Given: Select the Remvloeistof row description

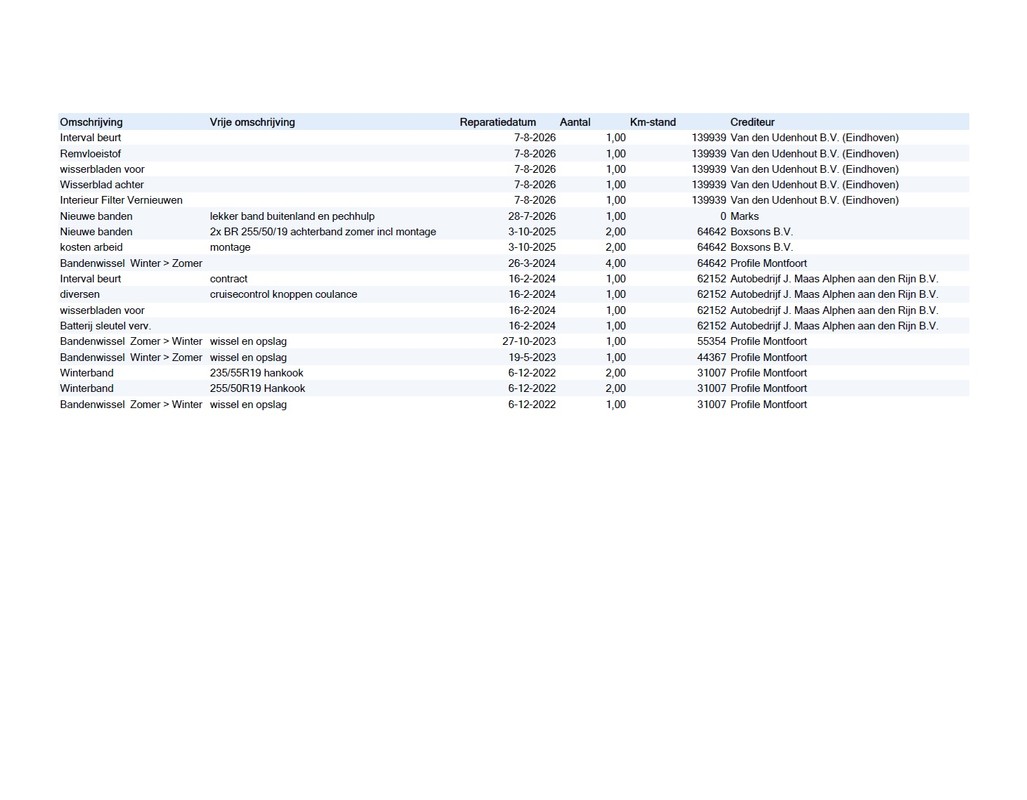Looking at the screenshot, I should coord(90,153).
